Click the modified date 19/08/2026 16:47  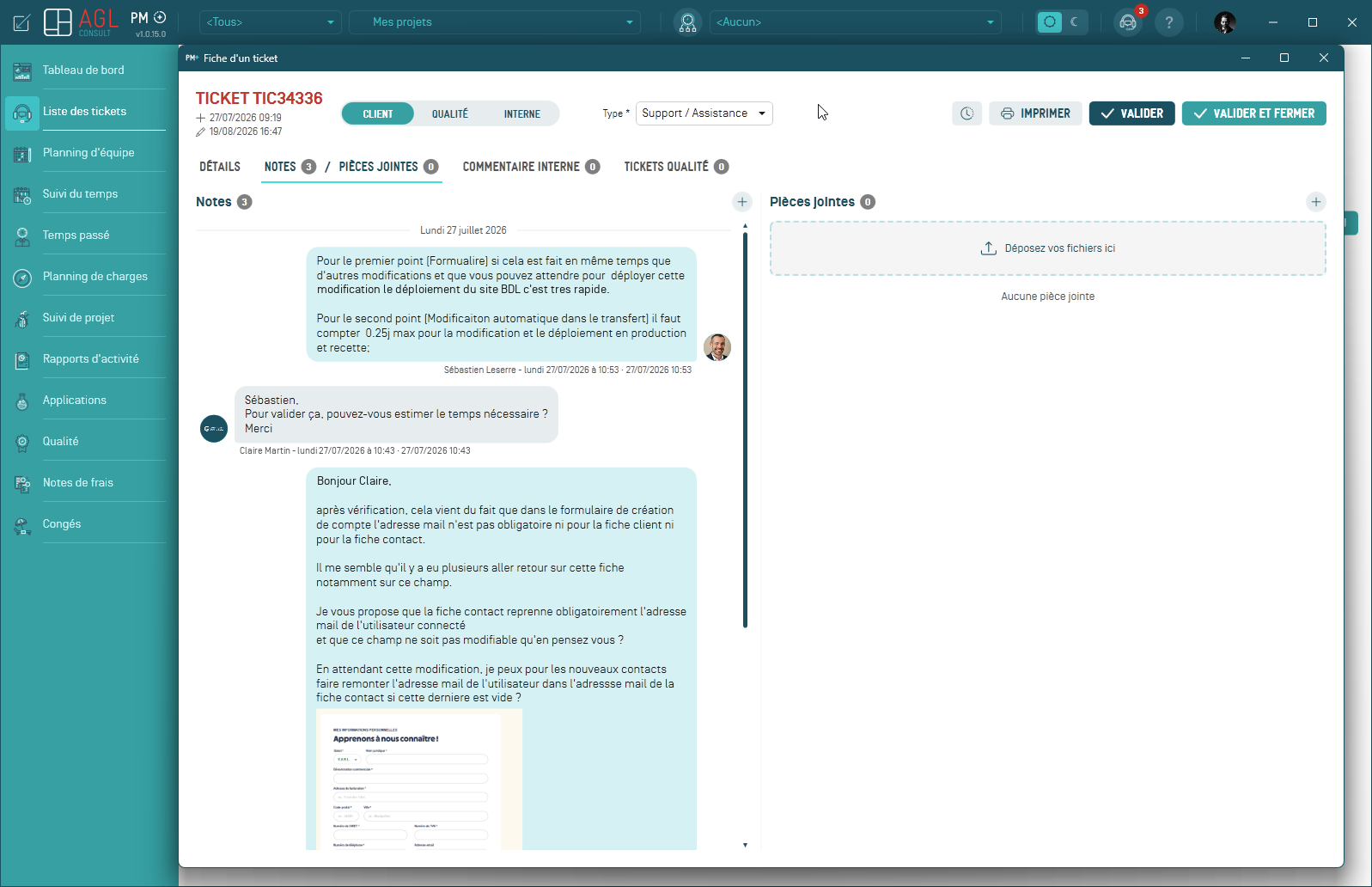click(x=246, y=132)
